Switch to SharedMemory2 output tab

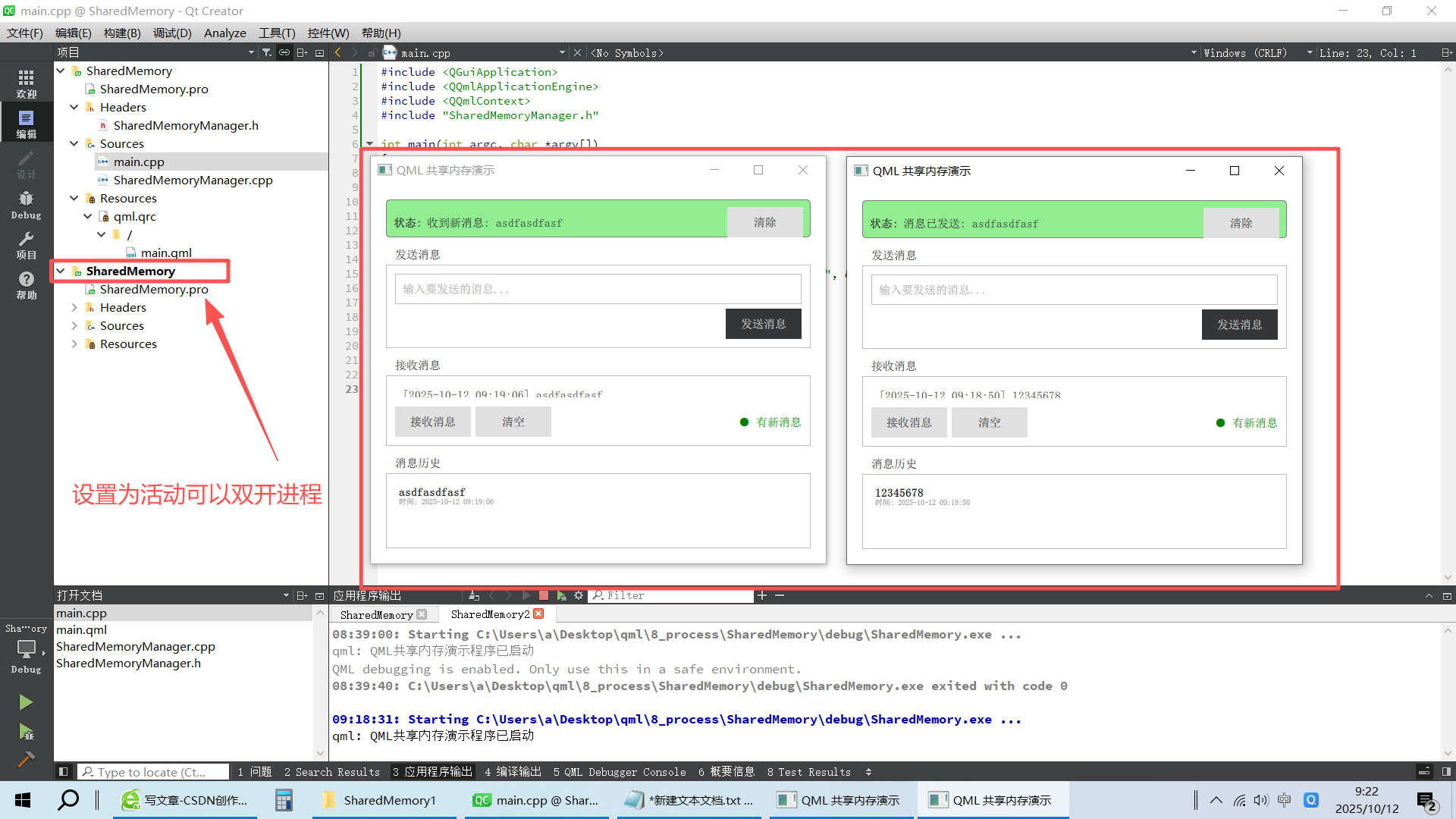(490, 614)
